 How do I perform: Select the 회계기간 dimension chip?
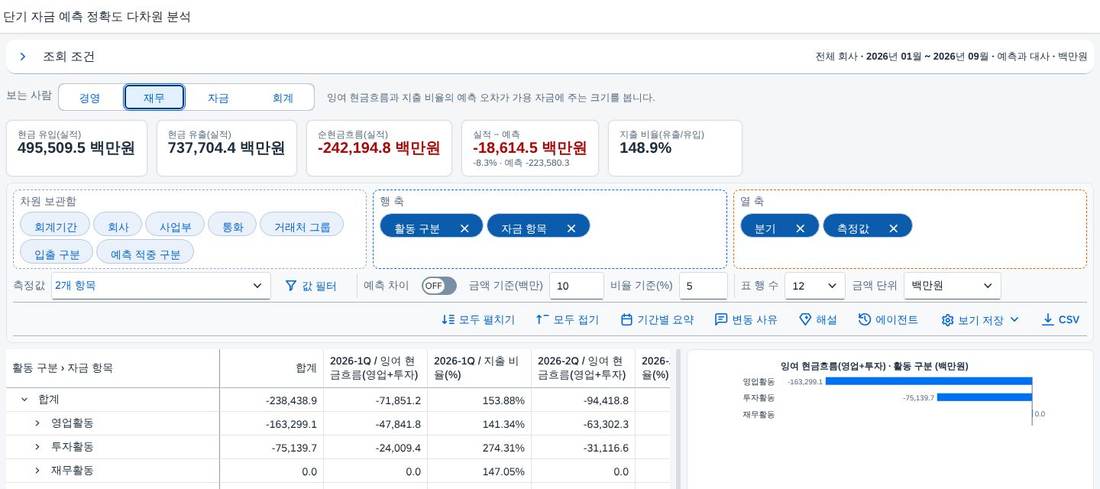[x=54, y=227]
